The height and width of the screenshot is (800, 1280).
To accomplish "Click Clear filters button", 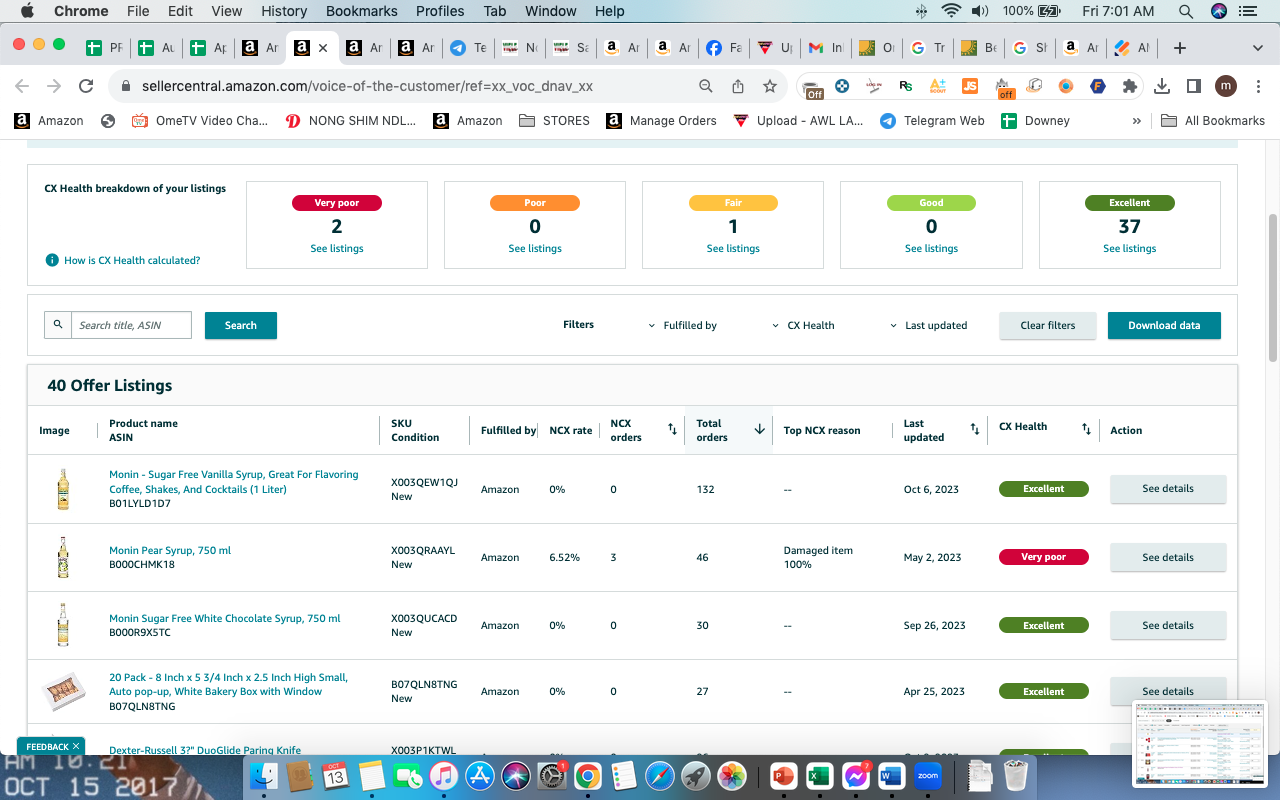I will pos(1048,325).
